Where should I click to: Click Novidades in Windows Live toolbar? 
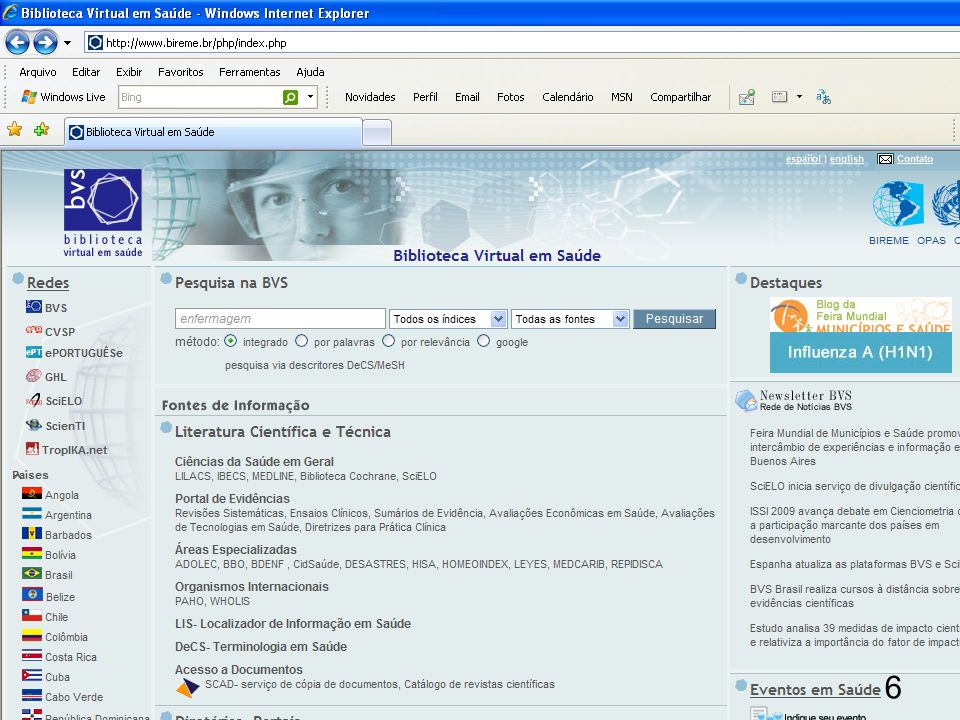(370, 97)
